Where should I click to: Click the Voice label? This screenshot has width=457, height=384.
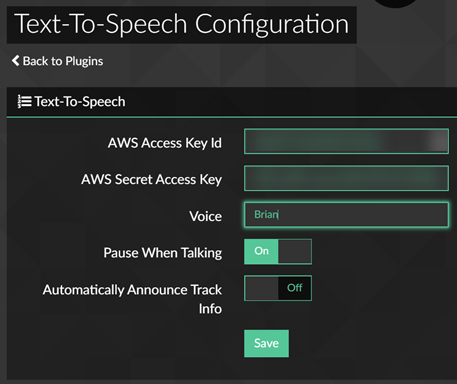coord(205,216)
